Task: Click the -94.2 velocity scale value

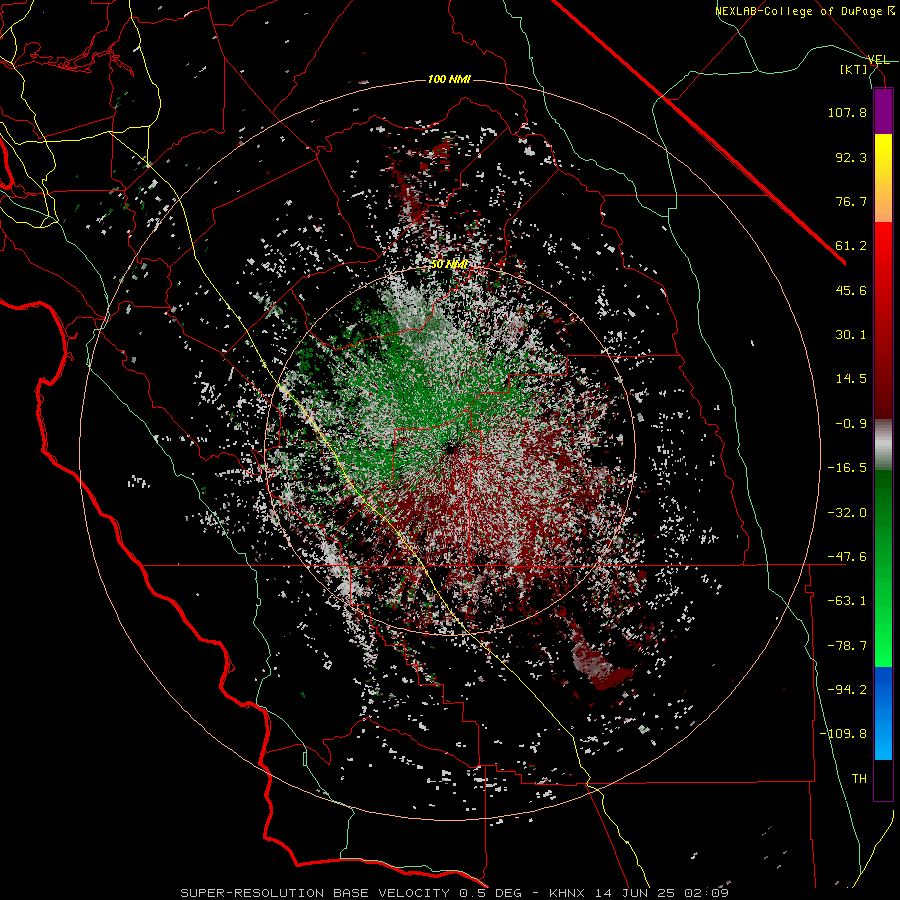Action: (x=847, y=689)
